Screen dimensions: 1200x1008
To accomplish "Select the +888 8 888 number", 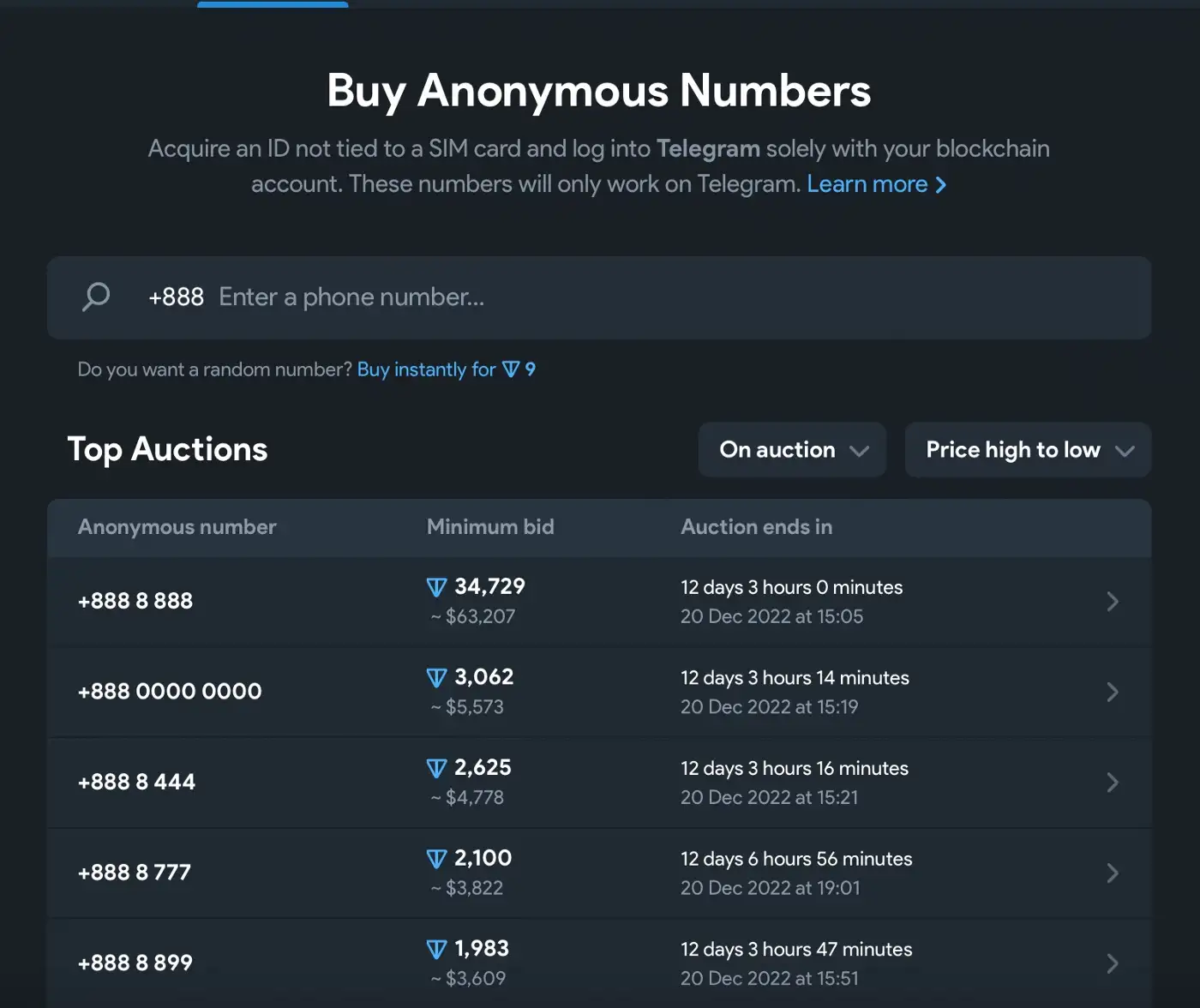I will [x=135, y=602].
